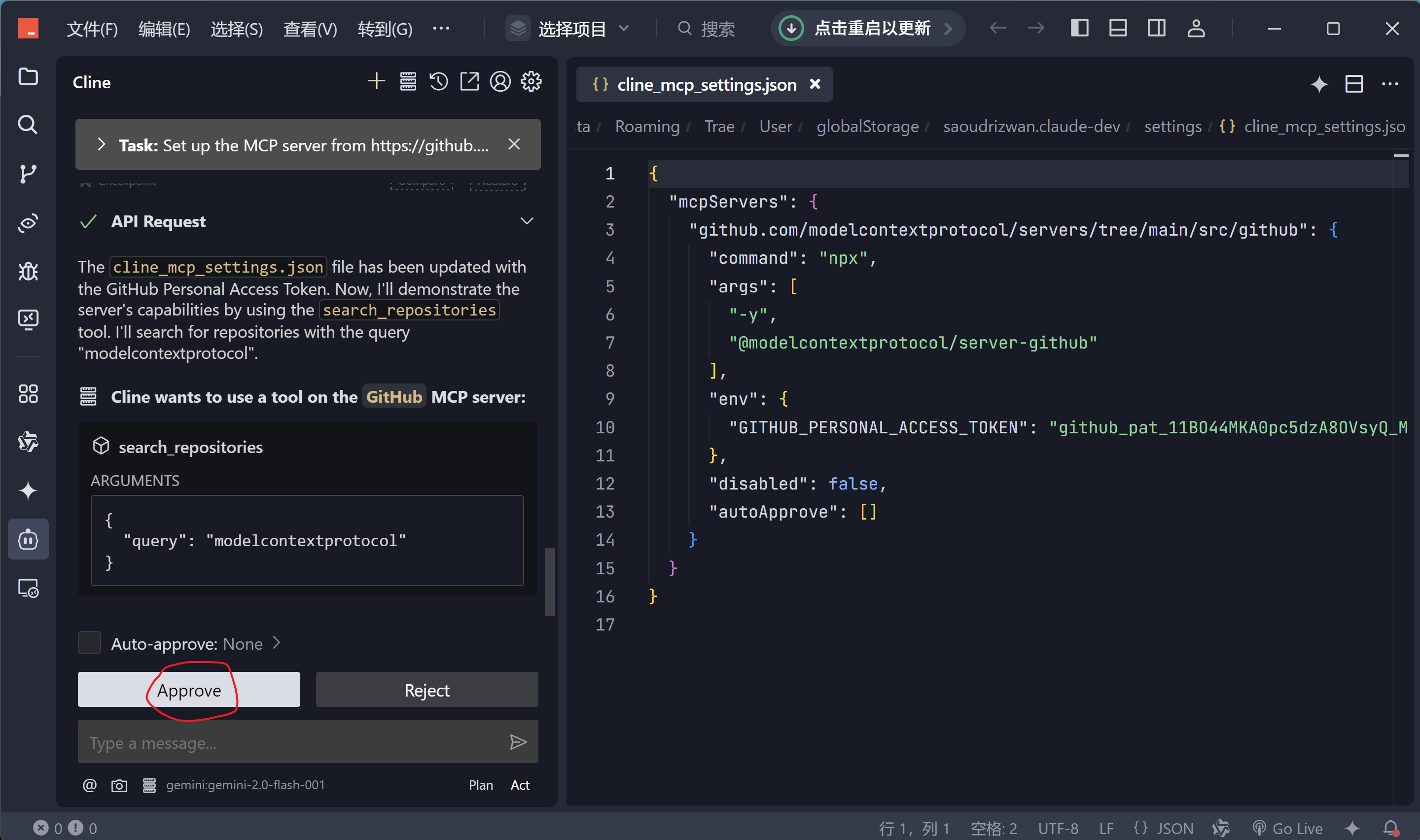Start a new Cline task with plus icon

pyautogui.click(x=376, y=82)
